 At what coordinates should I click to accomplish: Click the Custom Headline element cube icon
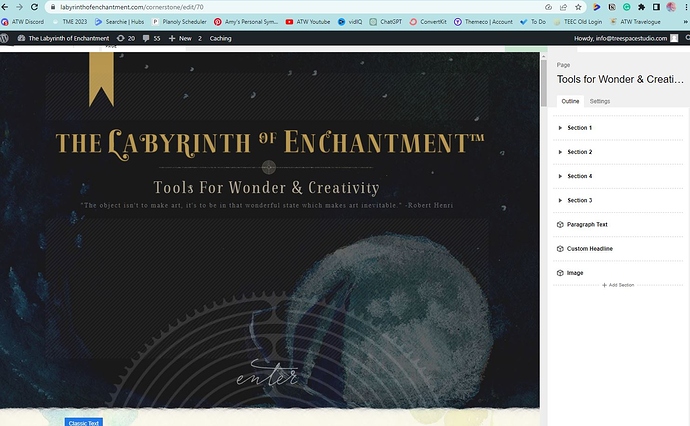click(x=560, y=249)
